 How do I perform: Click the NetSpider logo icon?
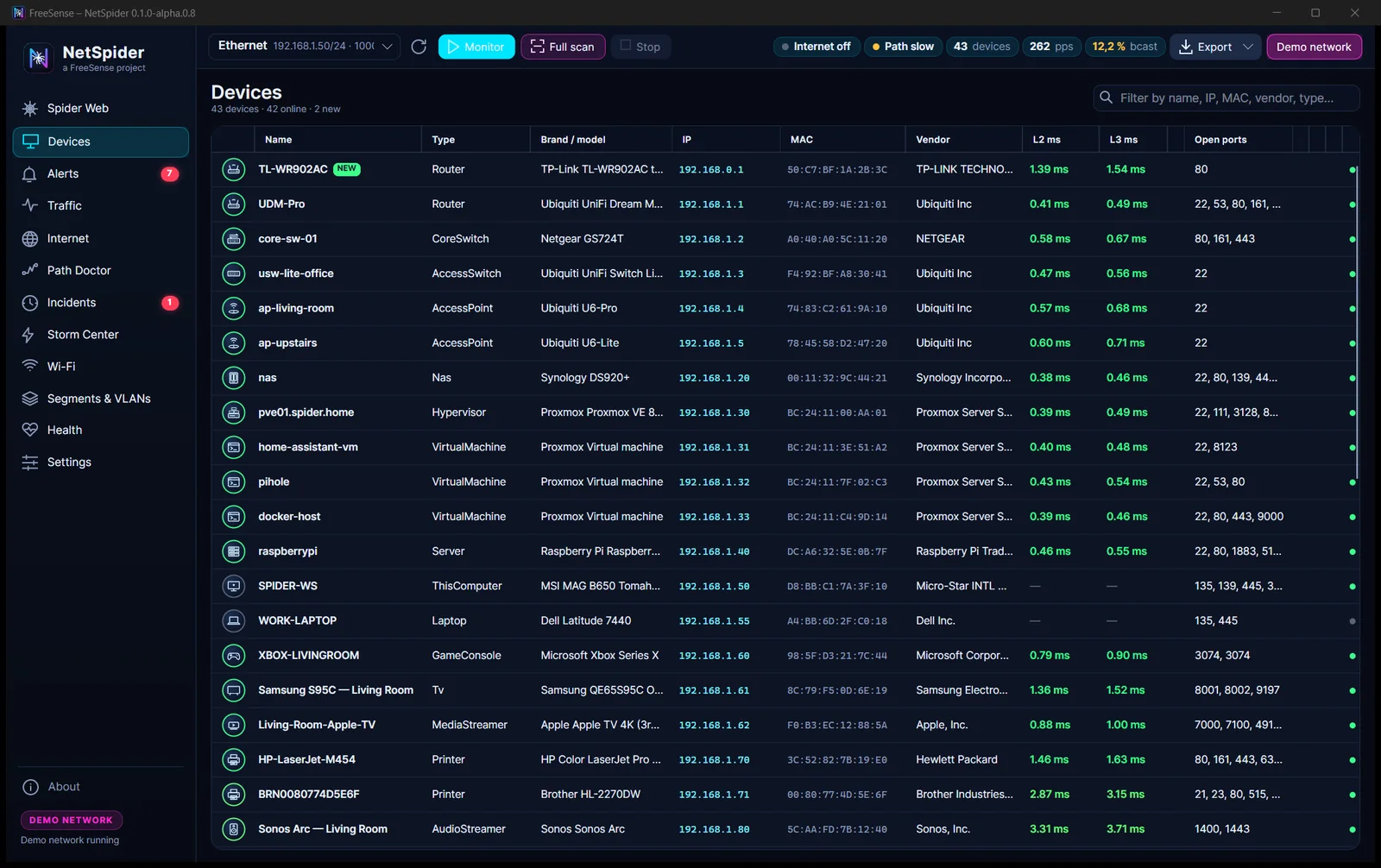coord(38,58)
